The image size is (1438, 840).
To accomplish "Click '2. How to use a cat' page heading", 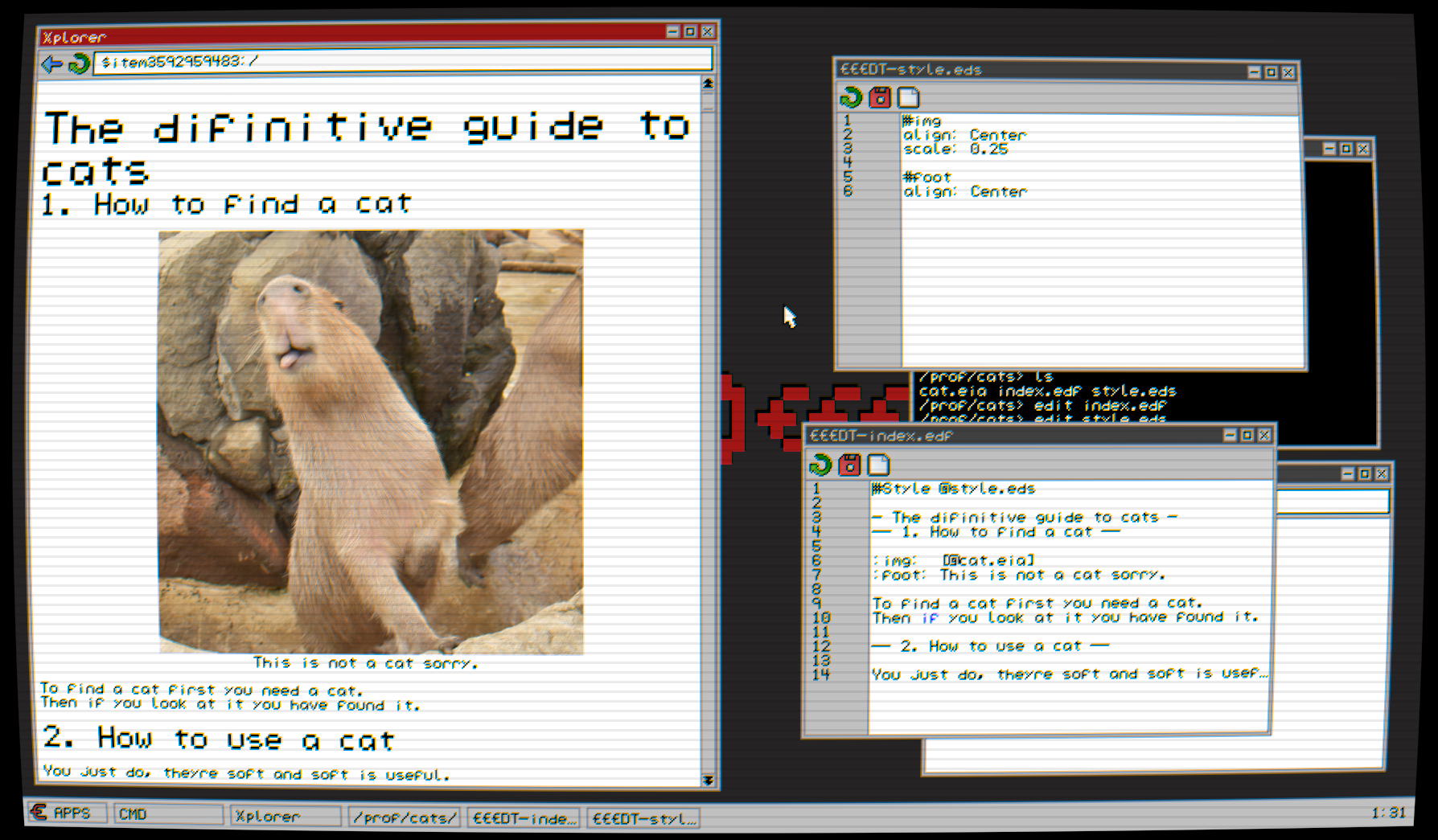I will [x=218, y=738].
